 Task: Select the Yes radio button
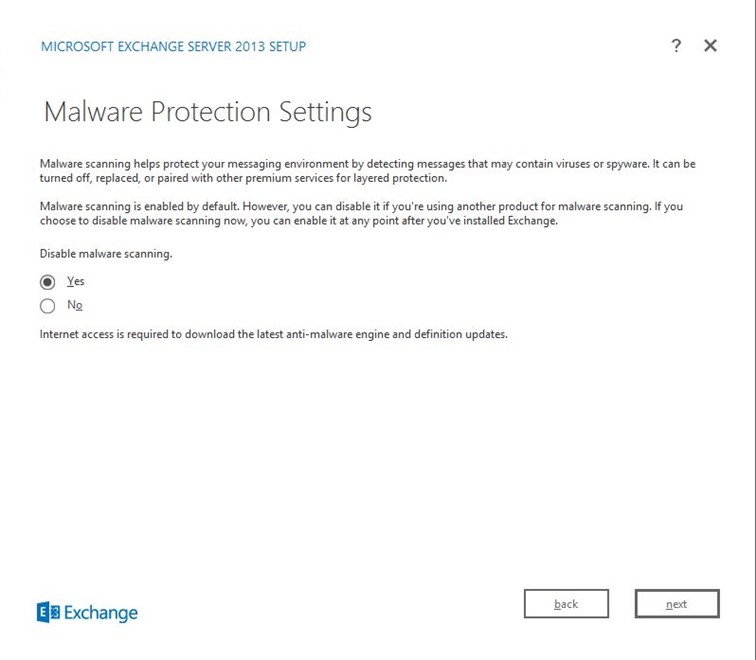coord(47,282)
